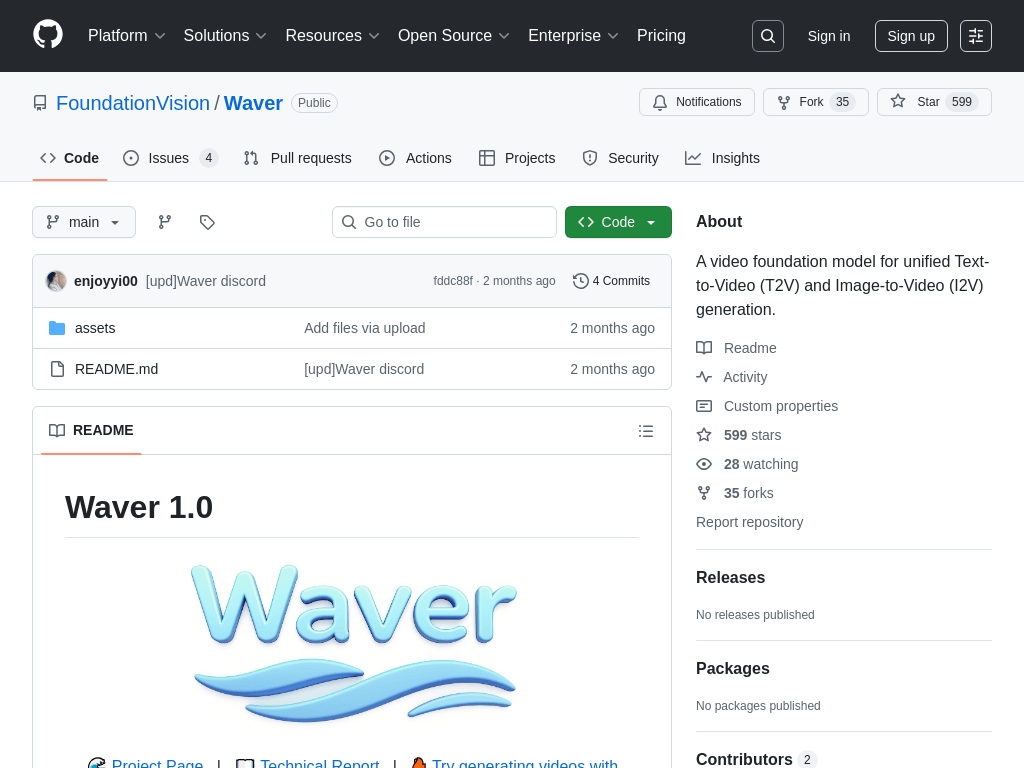The image size is (1024, 768).
Task: Expand the Platform menu in header
Action: [126, 36]
